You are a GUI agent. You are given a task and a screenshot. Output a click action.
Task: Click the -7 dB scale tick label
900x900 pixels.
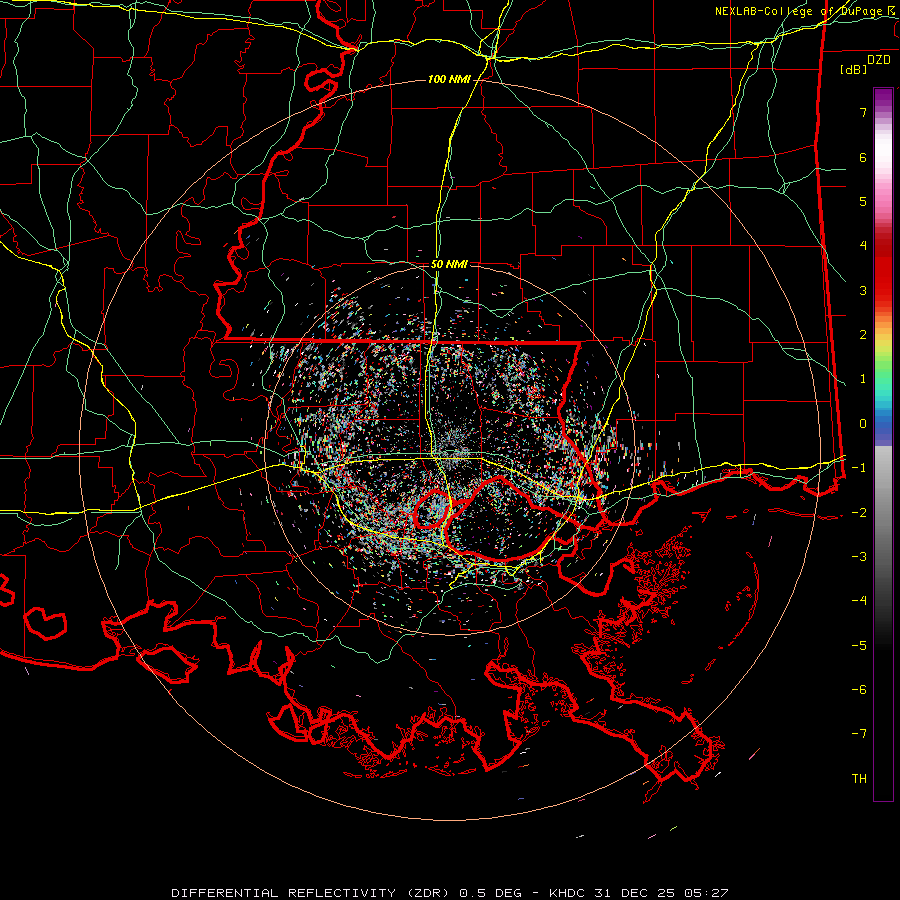point(859,734)
